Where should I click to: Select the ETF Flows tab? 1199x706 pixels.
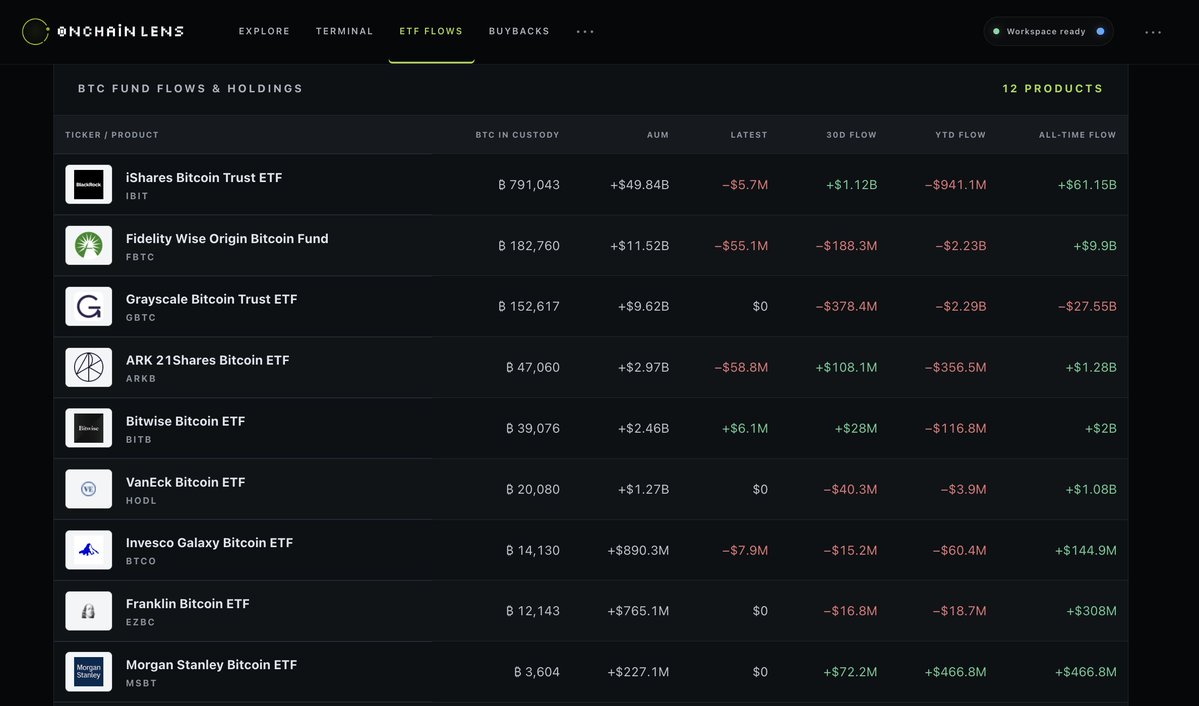pyautogui.click(x=431, y=31)
